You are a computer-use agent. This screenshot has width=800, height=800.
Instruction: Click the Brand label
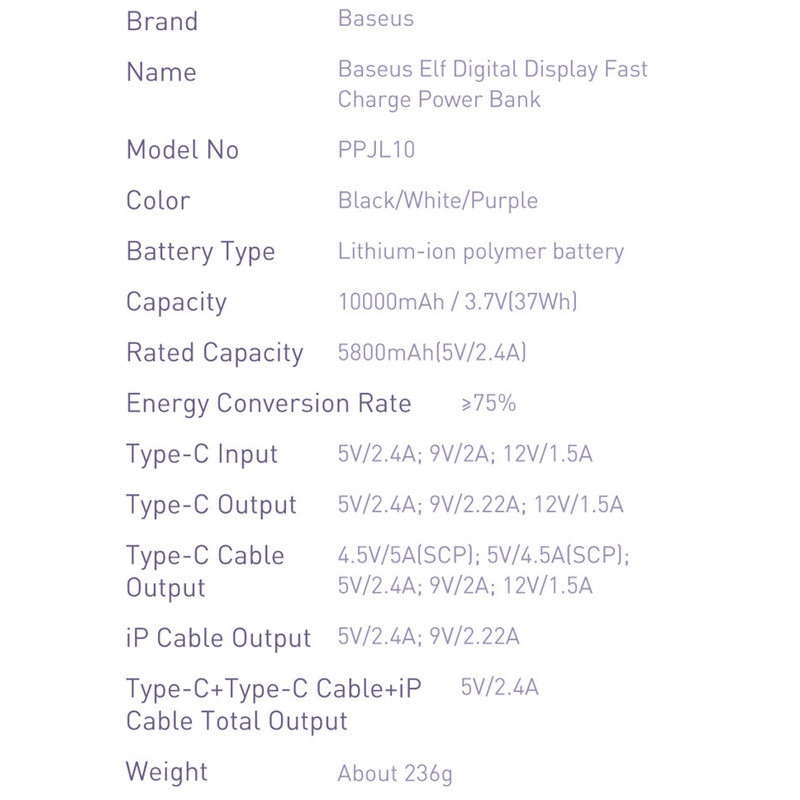pos(162,21)
